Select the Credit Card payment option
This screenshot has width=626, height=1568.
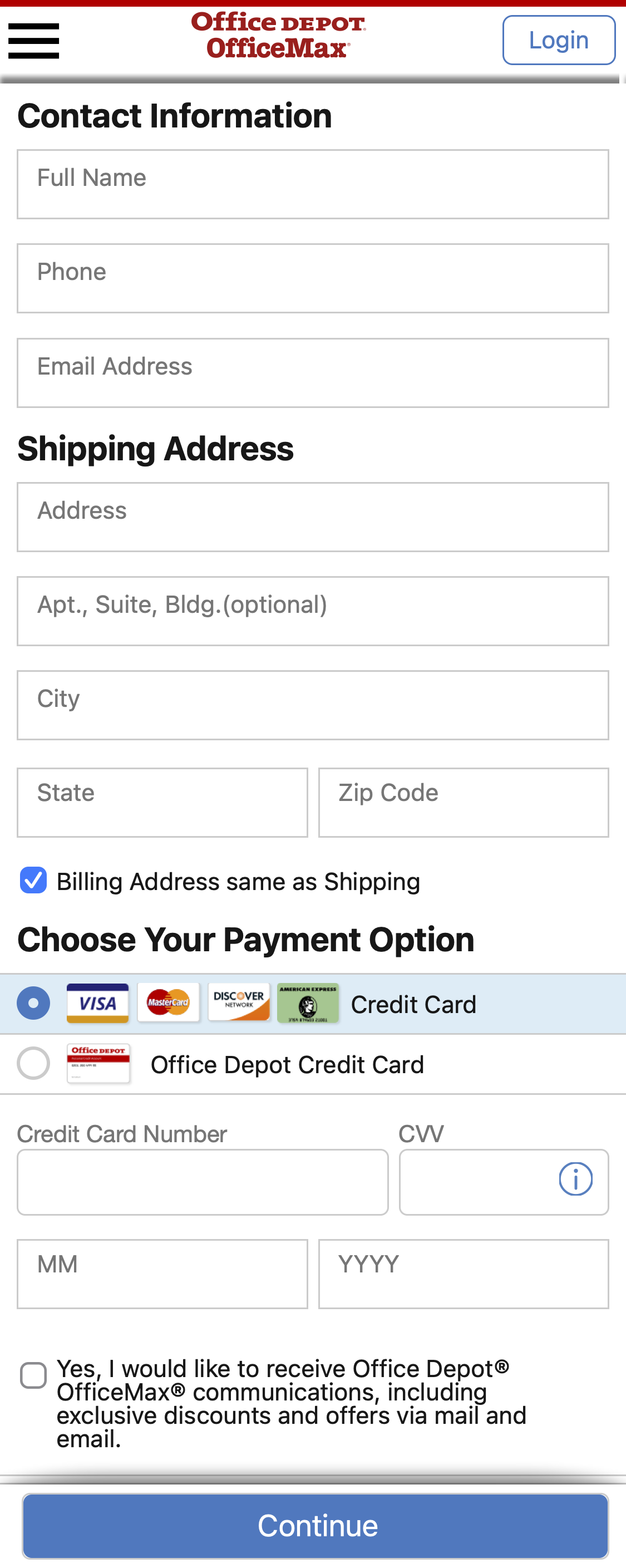(33, 1002)
